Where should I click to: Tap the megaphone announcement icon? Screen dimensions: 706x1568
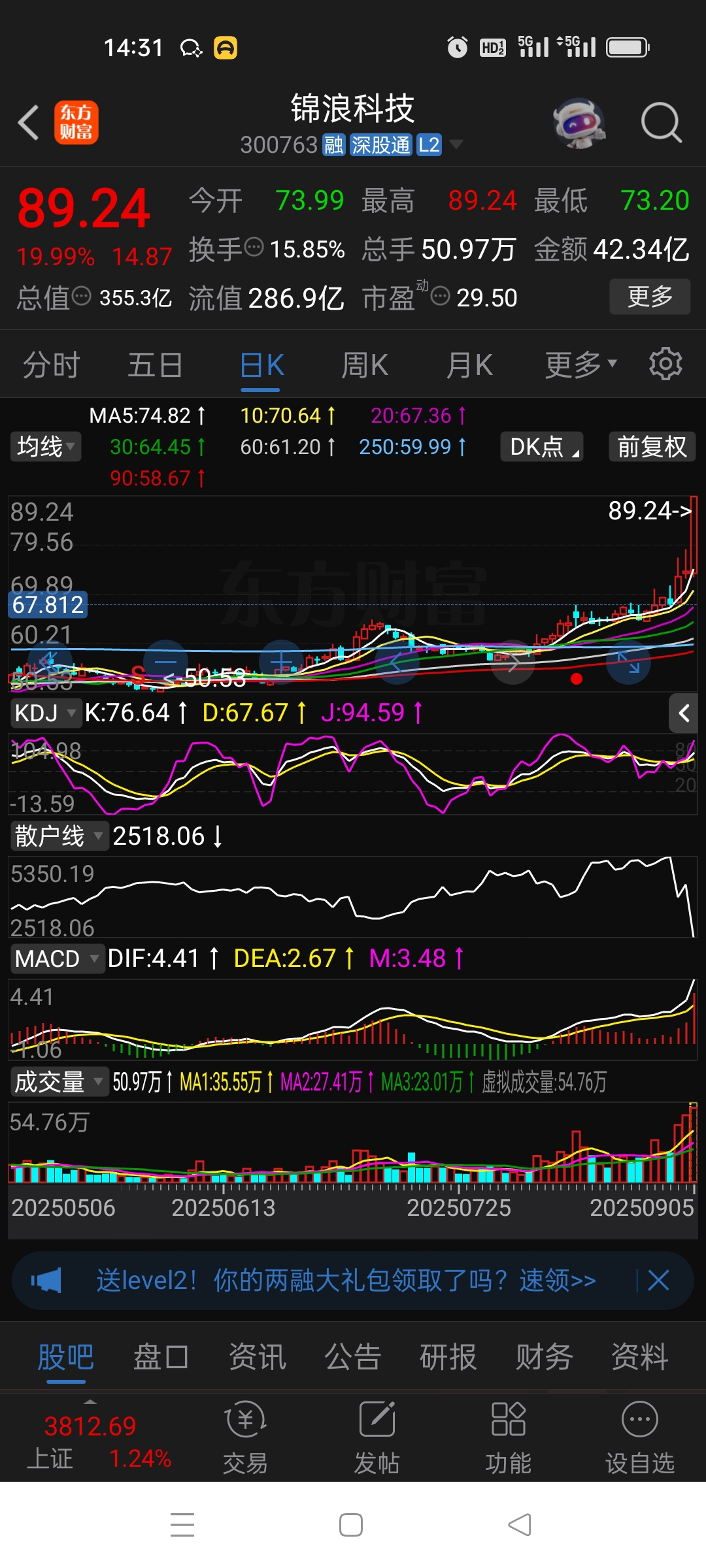click(x=46, y=1281)
